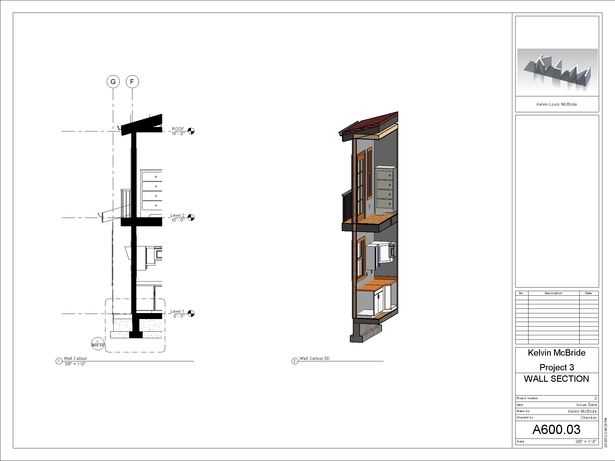615x461 pixels.
Task: Click the Level 1 level head symbol
Action: click(191, 313)
